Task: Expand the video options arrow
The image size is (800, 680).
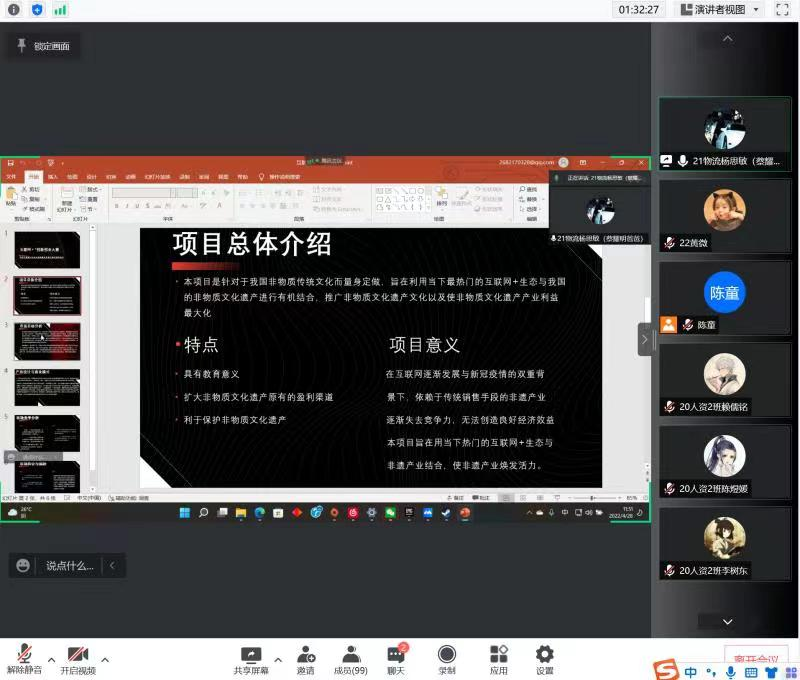Action: pos(104,659)
